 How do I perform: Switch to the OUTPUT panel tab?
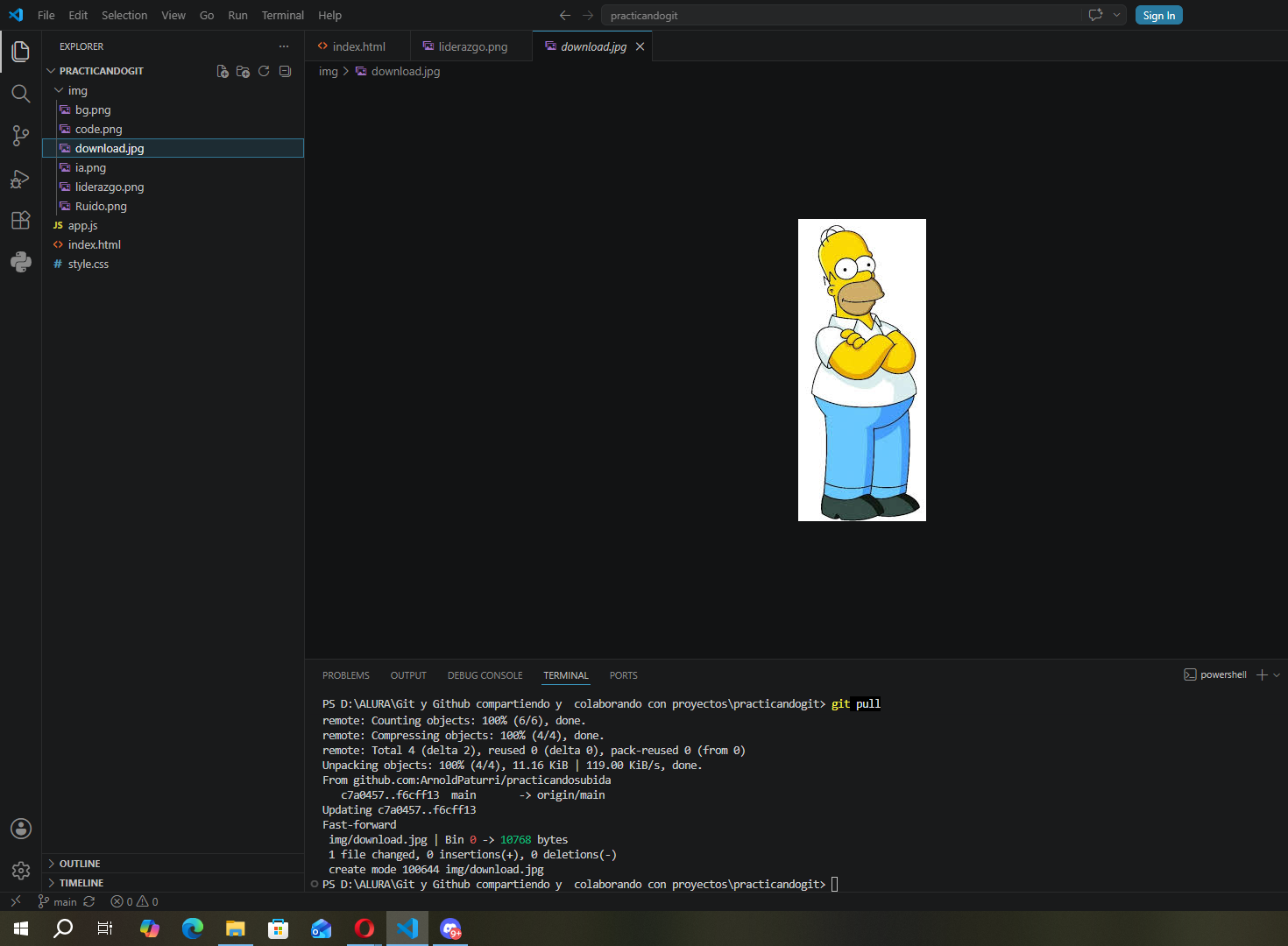[x=408, y=675]
